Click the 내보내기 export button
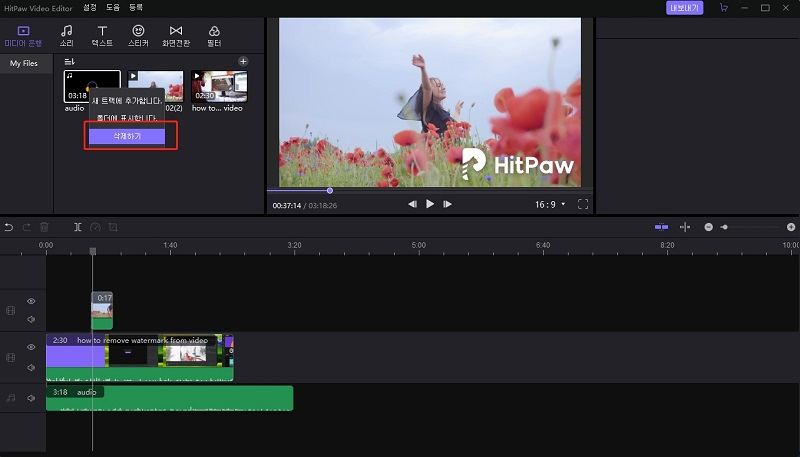The width and height of the screenshot is (800, 457). pyautogui.click(x=684, y=8)
